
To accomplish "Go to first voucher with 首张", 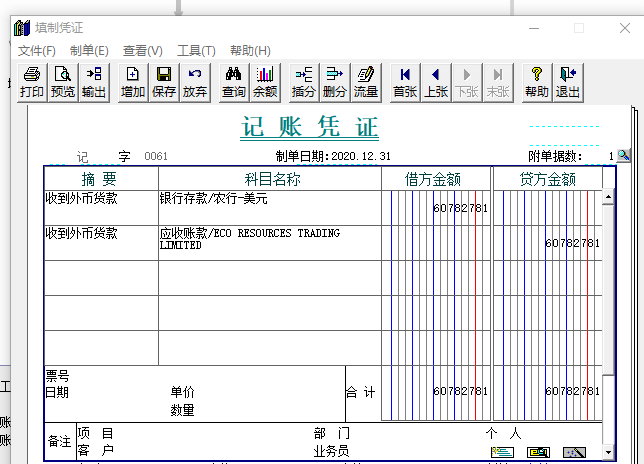I will pyautogui.click(x=405, y=83).
